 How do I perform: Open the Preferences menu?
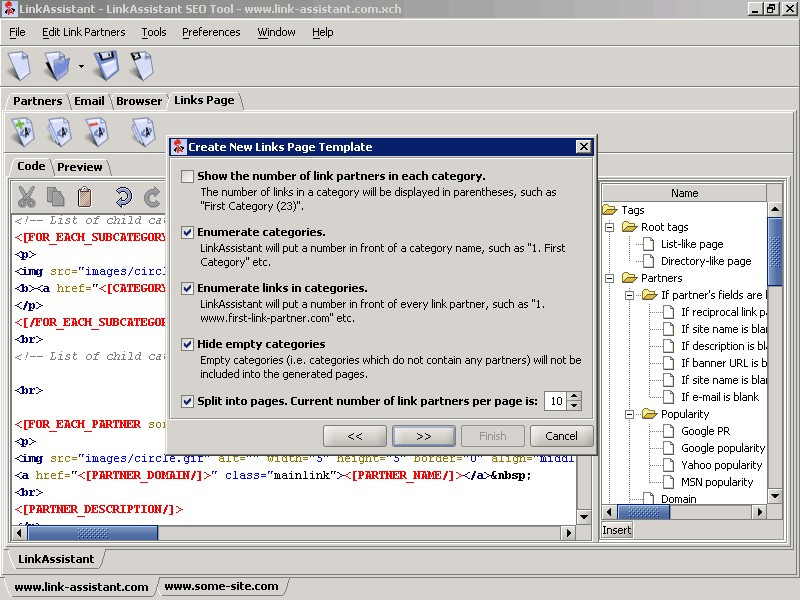coord(211,32)
